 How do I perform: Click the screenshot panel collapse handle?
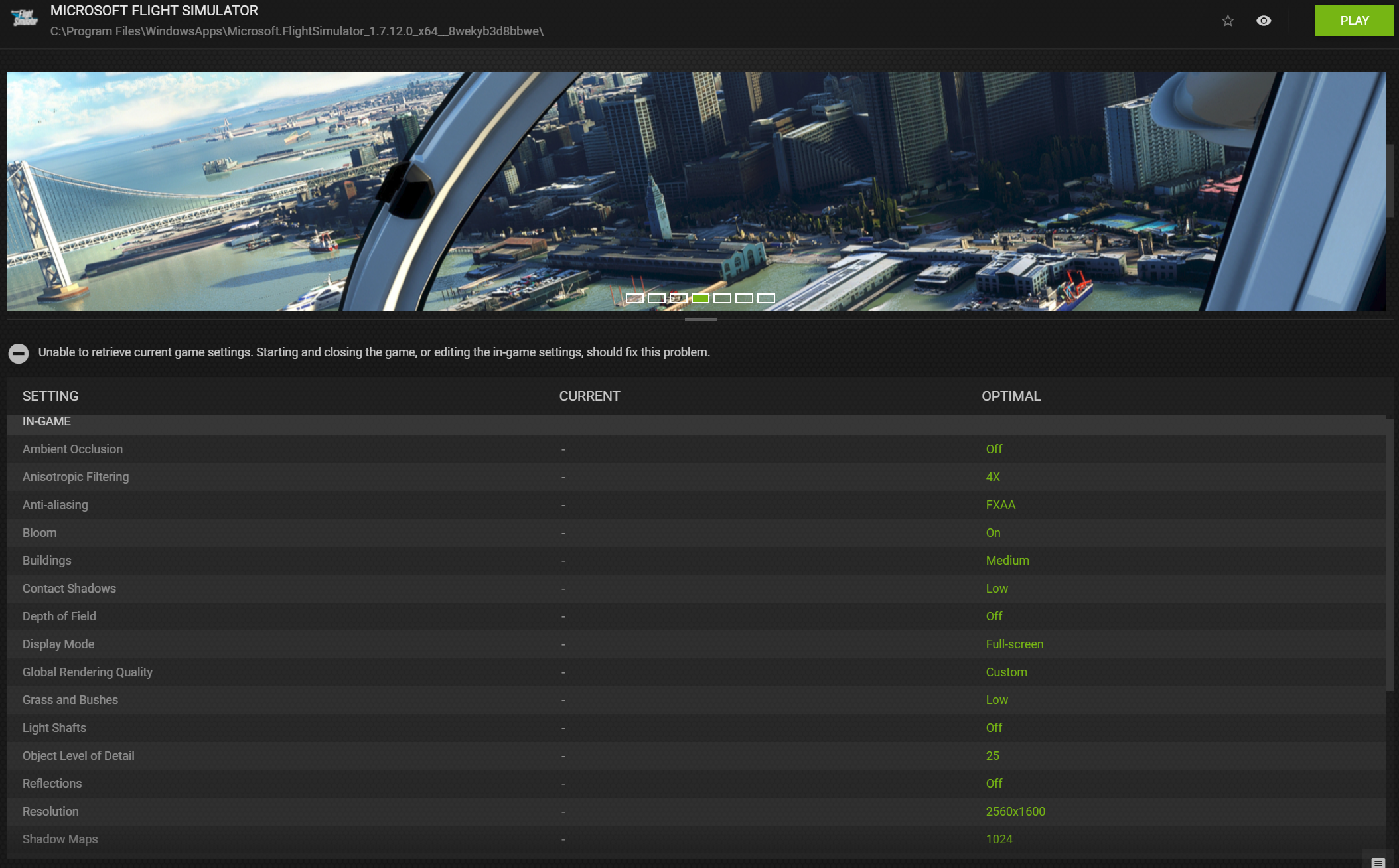[700, 319]
